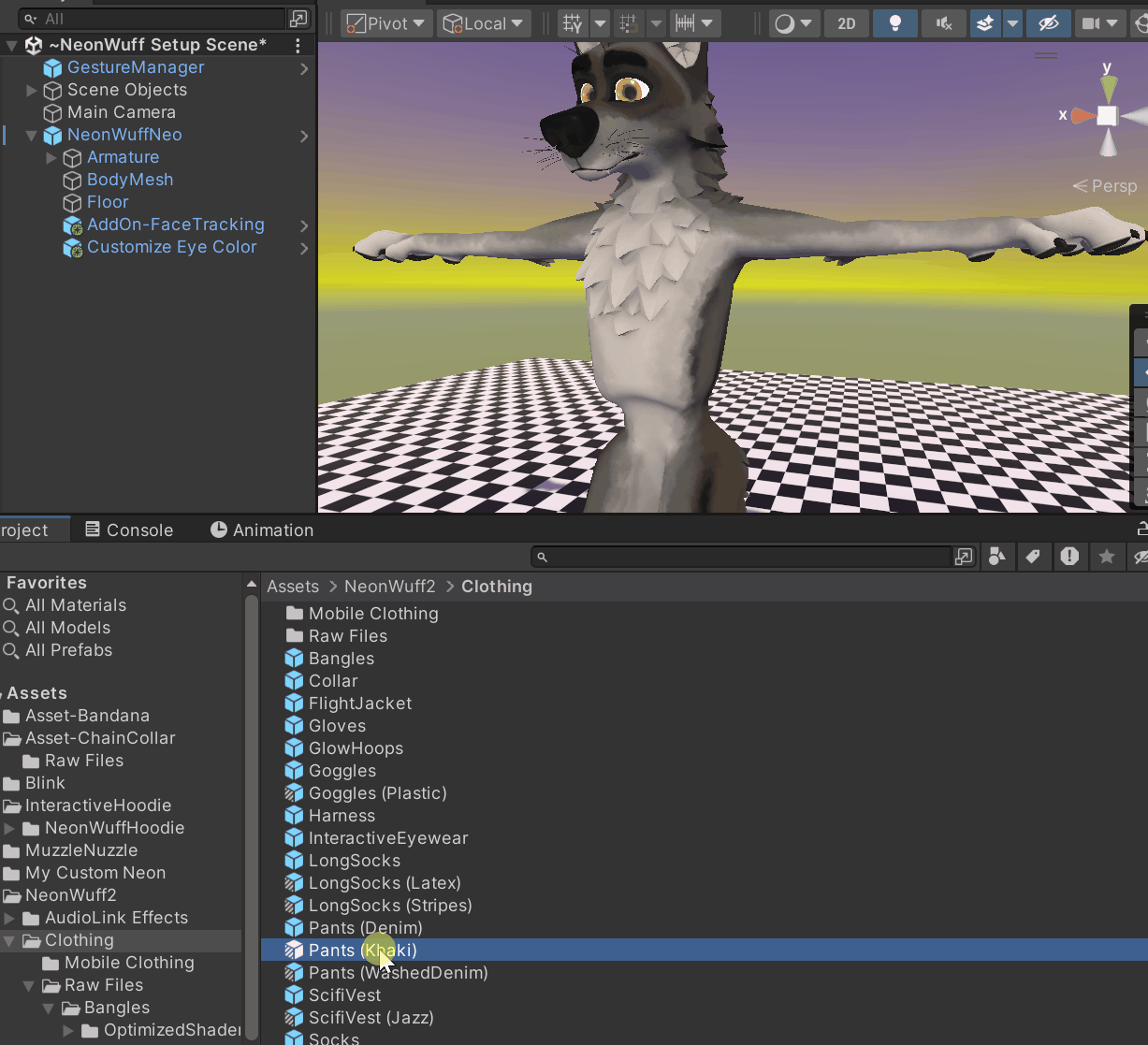Open the Search by Label tag icon
Viewport: 1148px width, 1045px height.
[x=1033, y=557]
